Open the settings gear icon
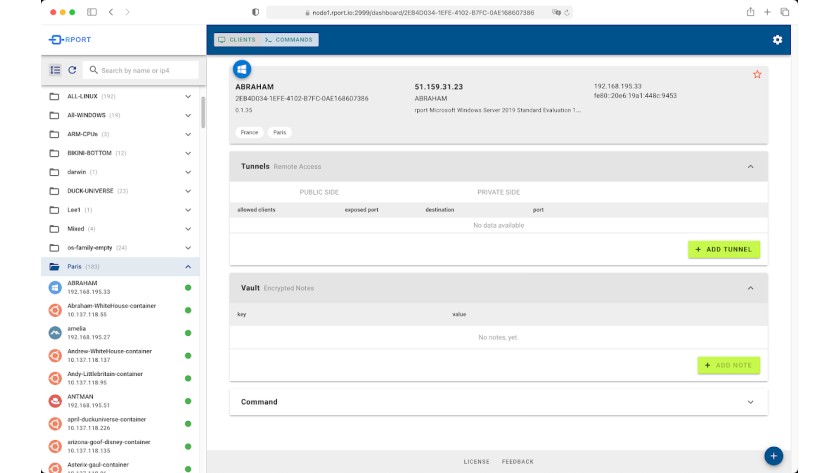Screen dimensions: 840x473 (777, 40)
